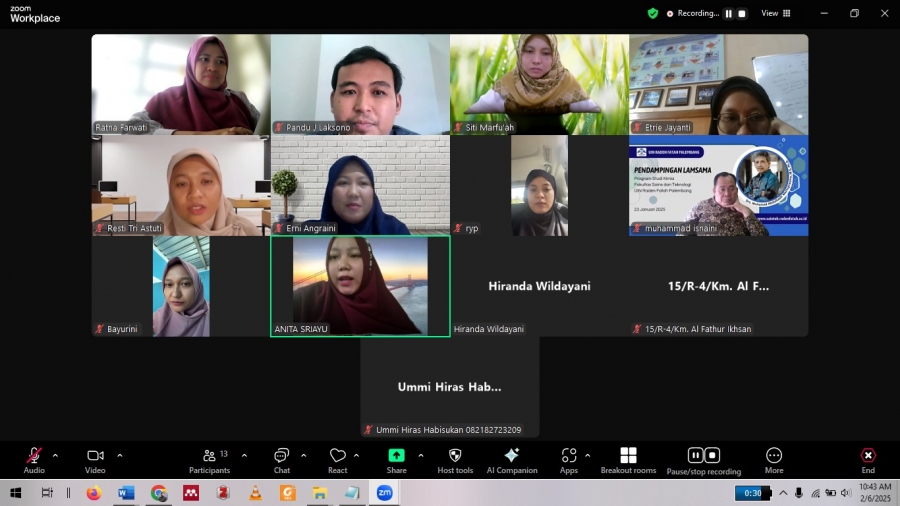Open the volume speaker tray icon
900x506 pixels.
846,493
